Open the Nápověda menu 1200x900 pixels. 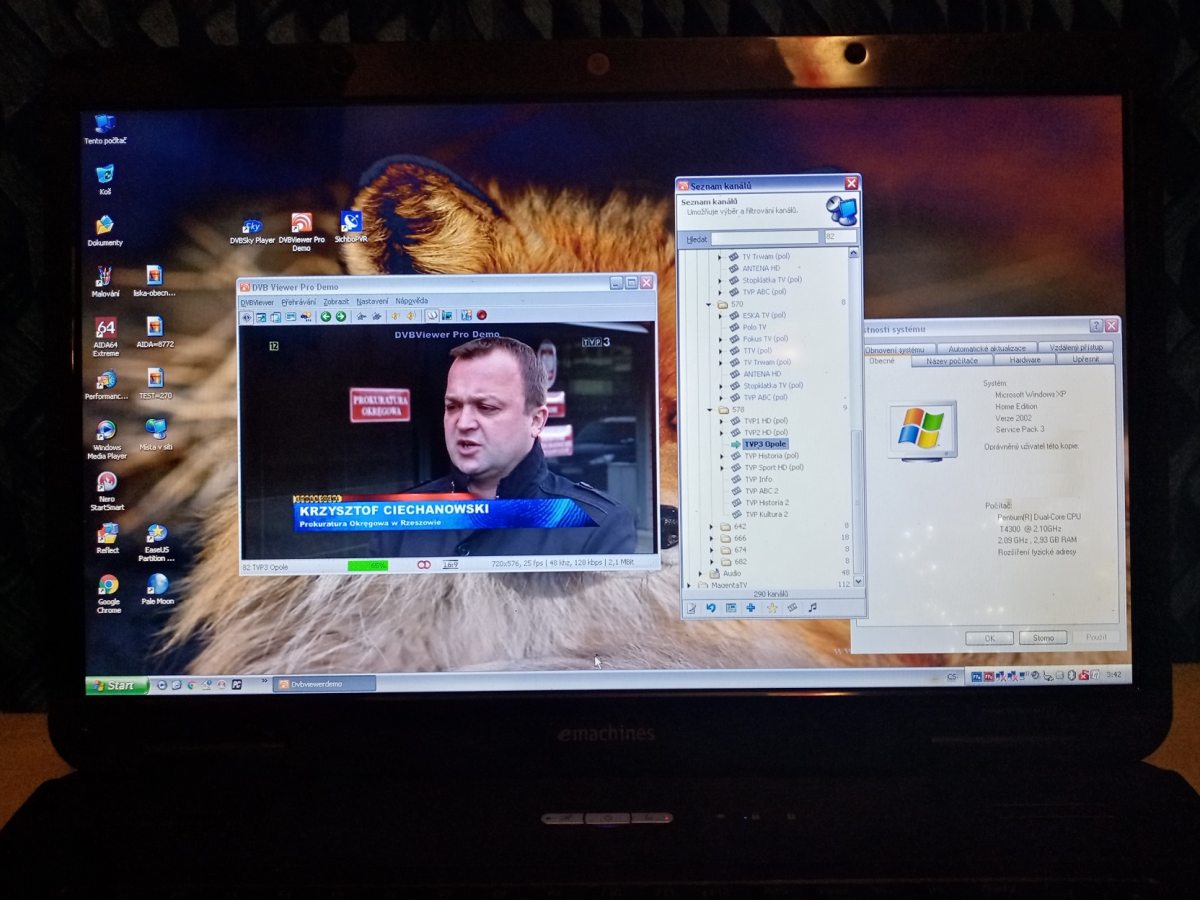coord(411,300)
